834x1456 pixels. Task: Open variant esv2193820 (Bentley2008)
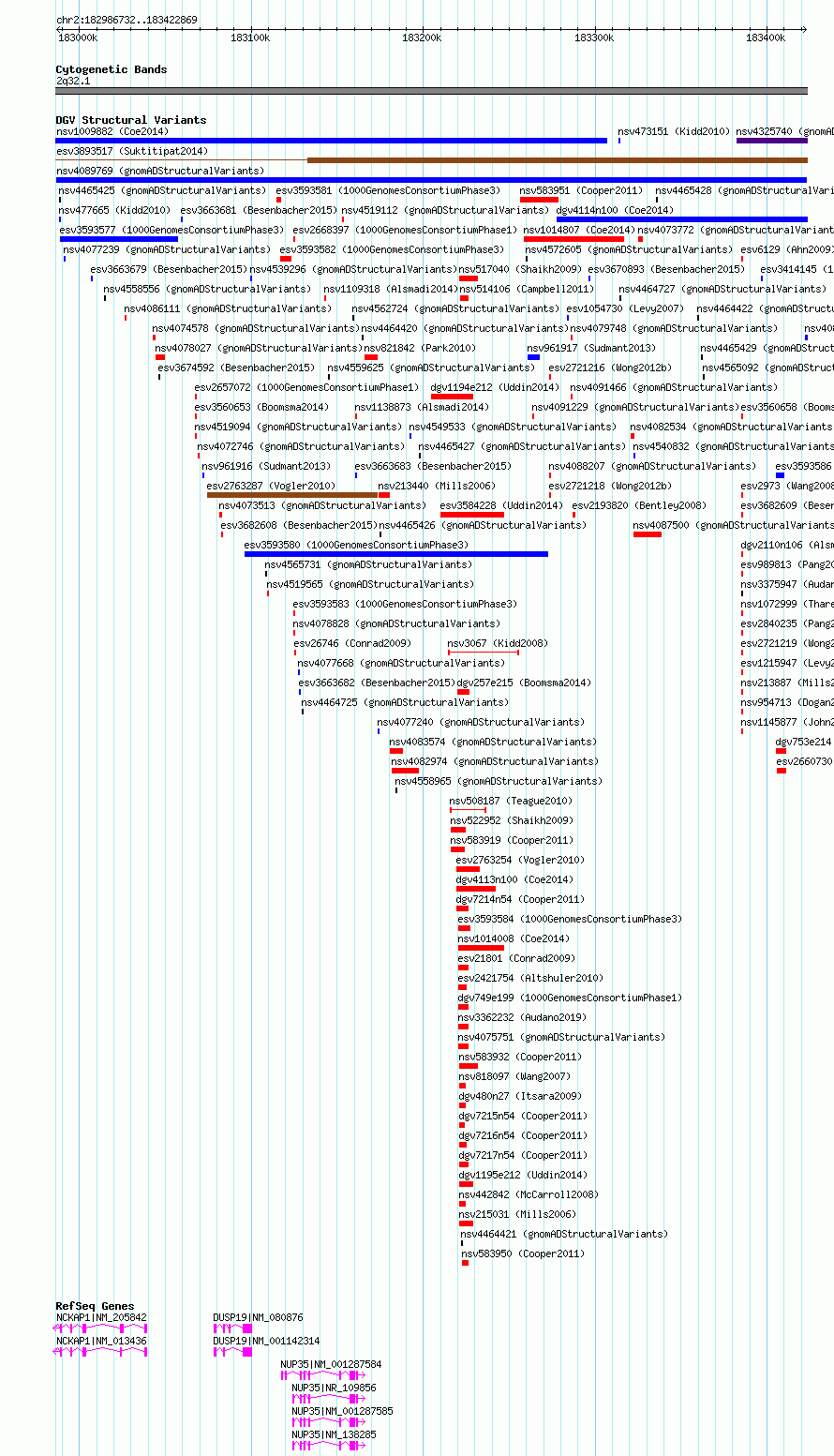click(x=639, y=505)
